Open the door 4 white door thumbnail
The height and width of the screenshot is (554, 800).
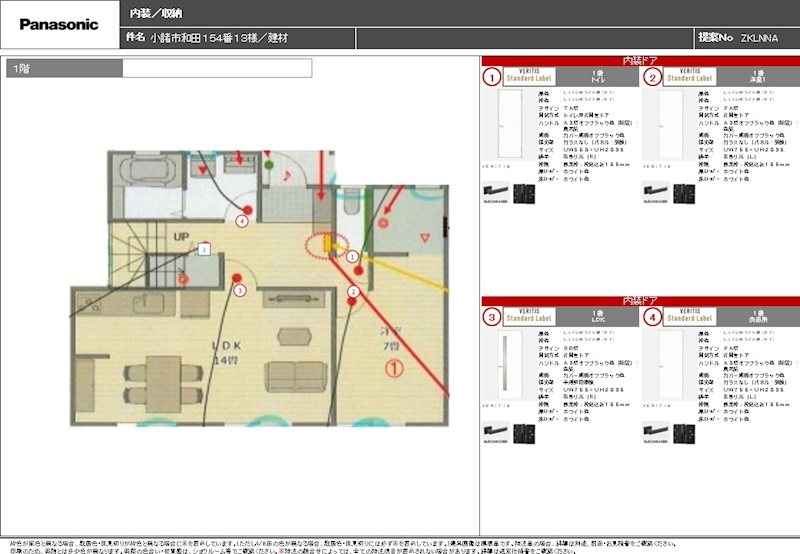tap(670, 364)
